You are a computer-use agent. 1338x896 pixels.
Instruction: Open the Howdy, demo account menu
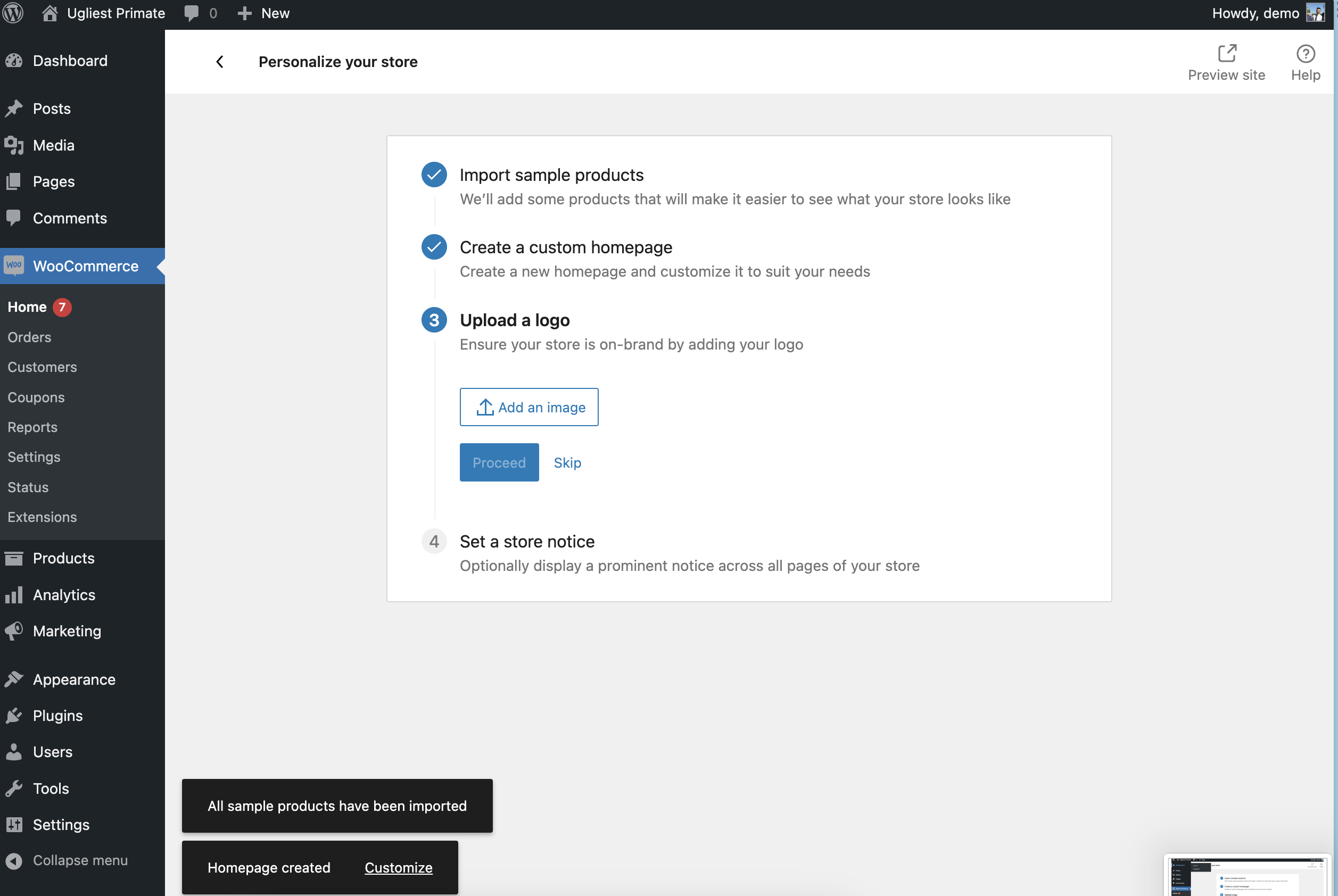click(x=1255, y=13)
